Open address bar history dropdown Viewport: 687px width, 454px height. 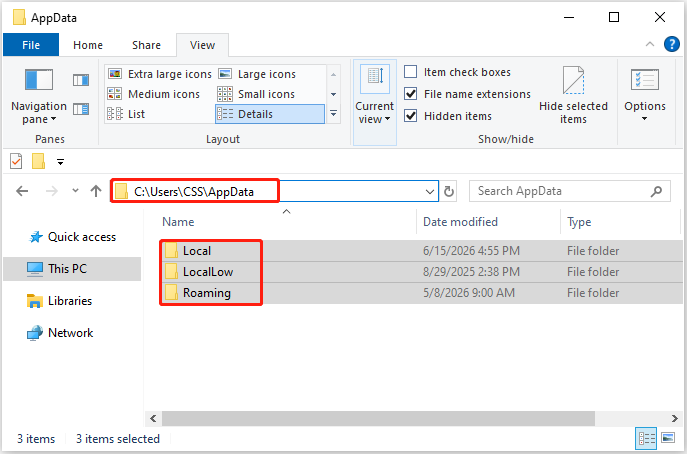pos(430,192)
